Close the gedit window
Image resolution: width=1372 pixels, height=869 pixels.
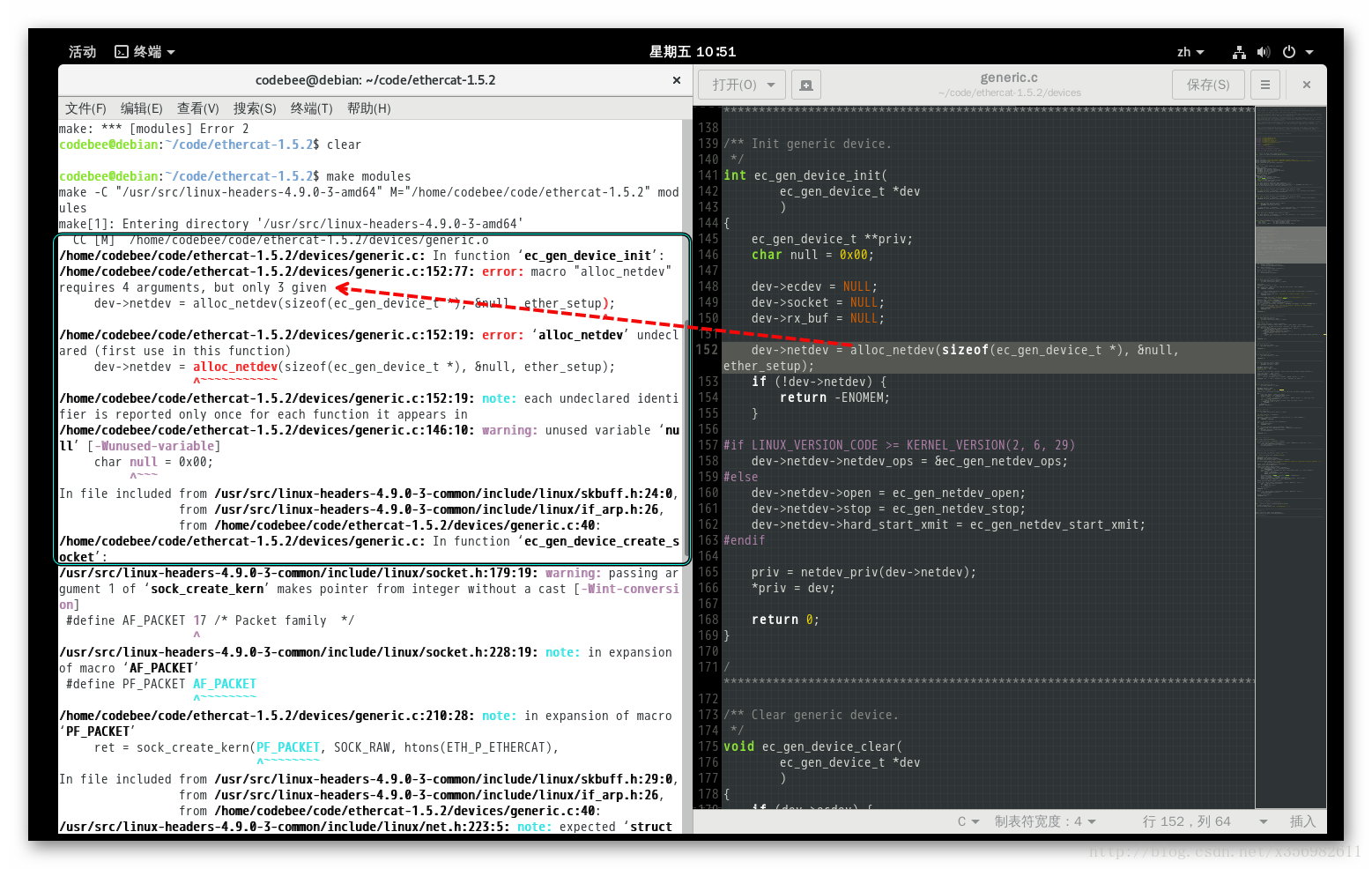tap(1307, 85)
